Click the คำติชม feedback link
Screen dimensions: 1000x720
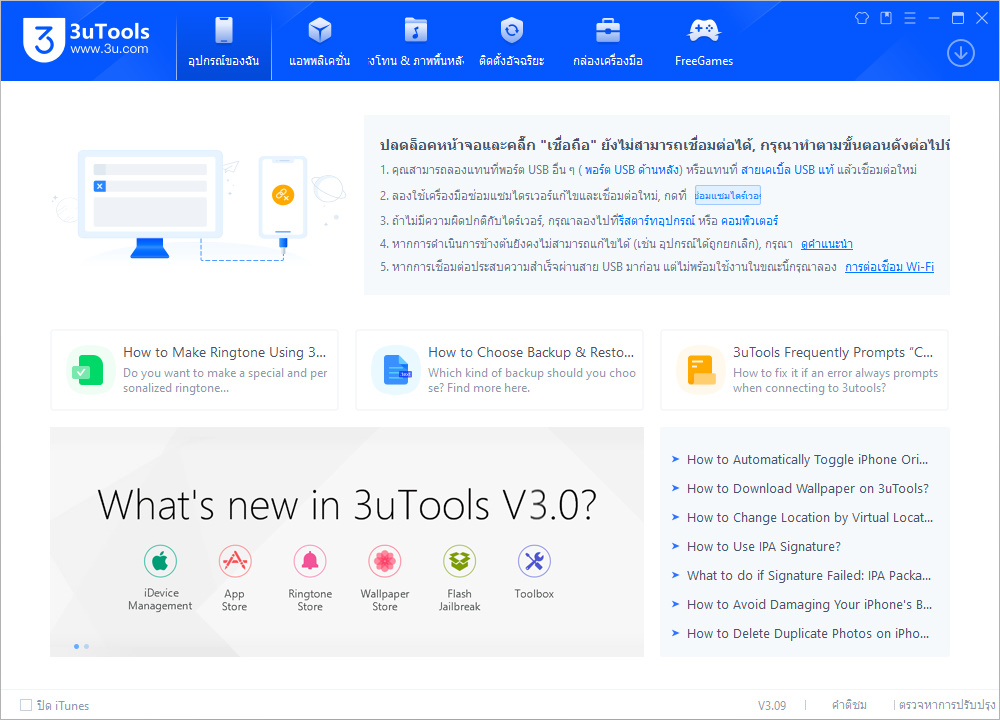tap(849, 705)
